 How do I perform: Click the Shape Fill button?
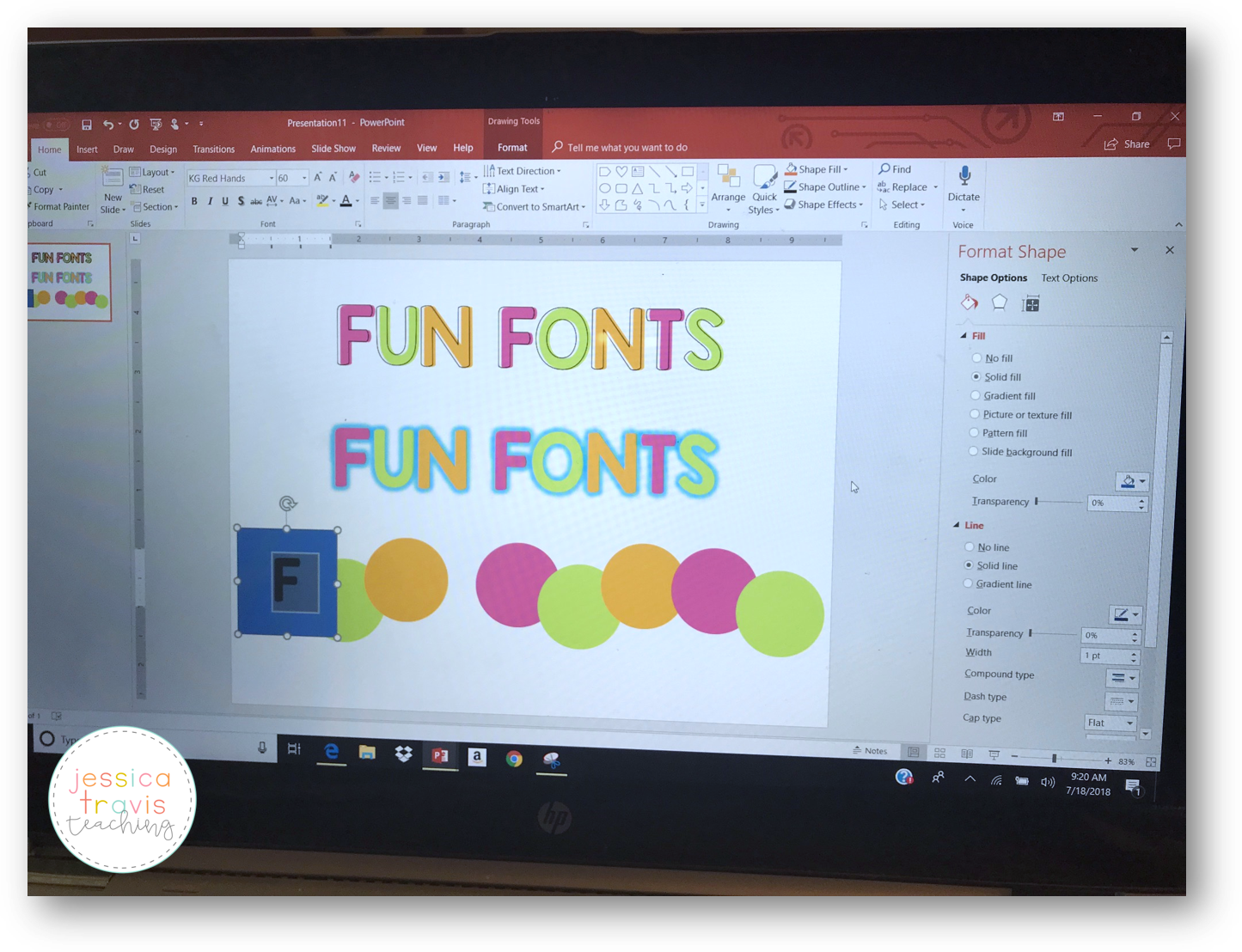(817, 169)
